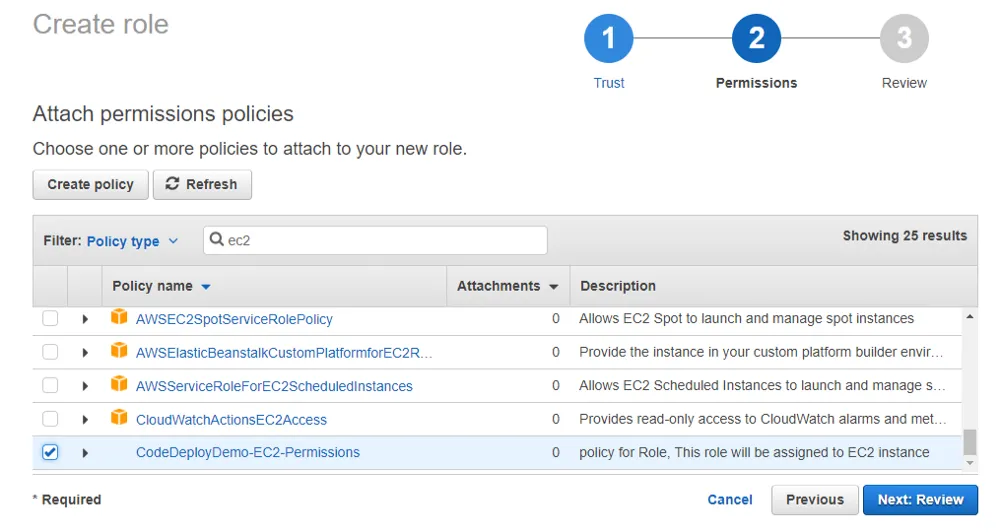Click the AWSElasticBeanstalkCustomPlatformforEC2R orange policy icon

click(119, 351)
